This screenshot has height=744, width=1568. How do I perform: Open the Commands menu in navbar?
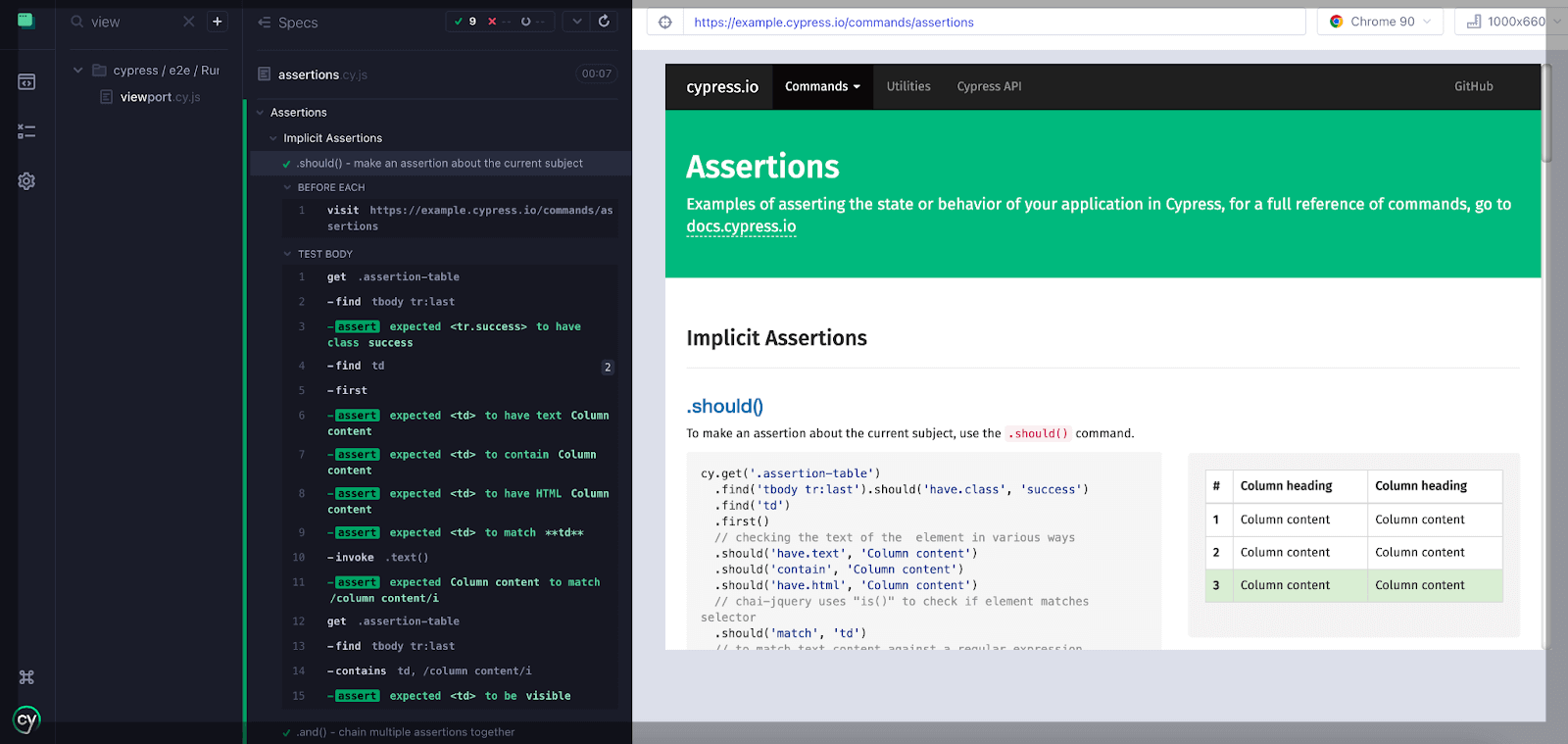click(821, 86)
